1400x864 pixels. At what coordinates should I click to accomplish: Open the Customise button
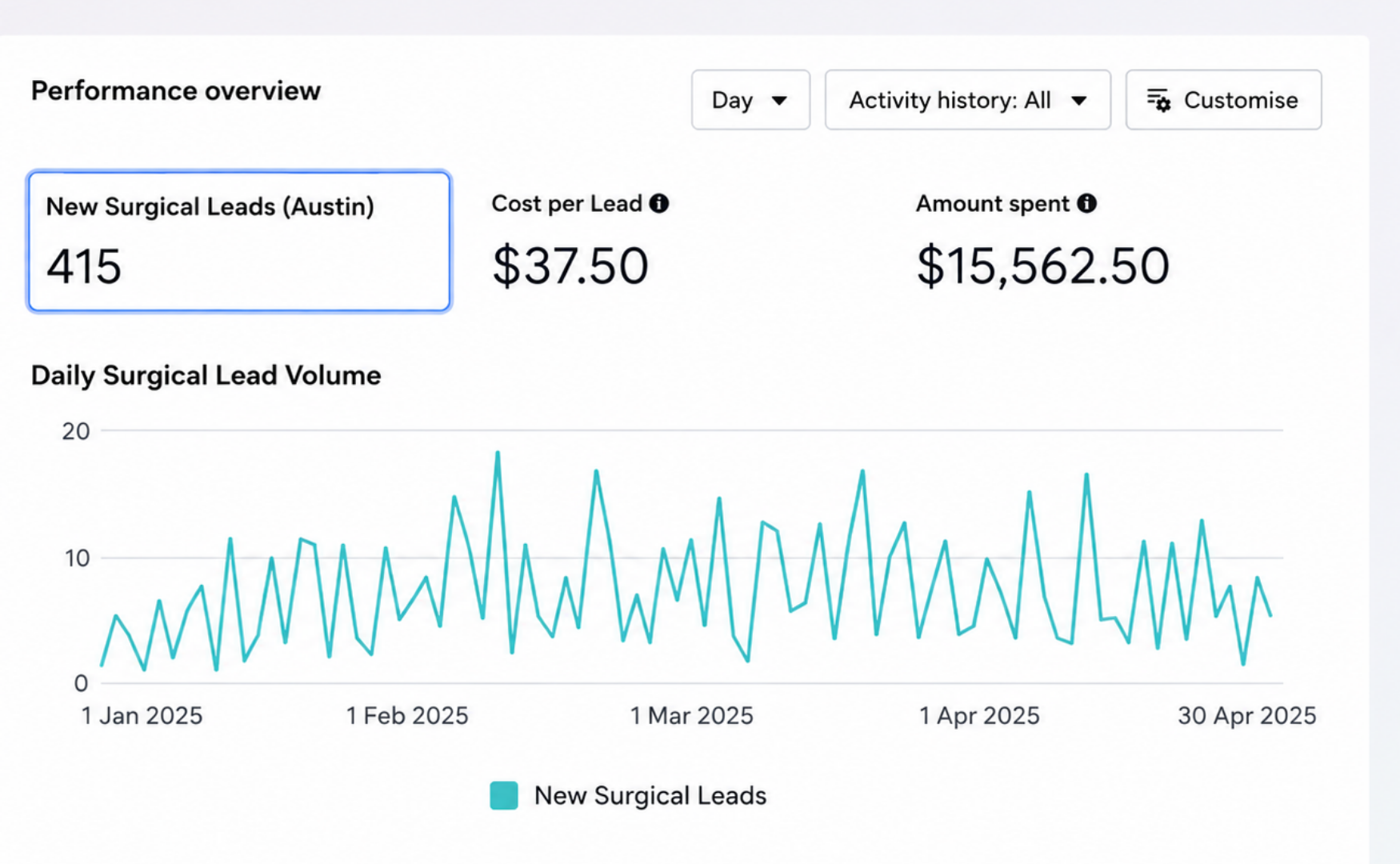pos(1223,100)
